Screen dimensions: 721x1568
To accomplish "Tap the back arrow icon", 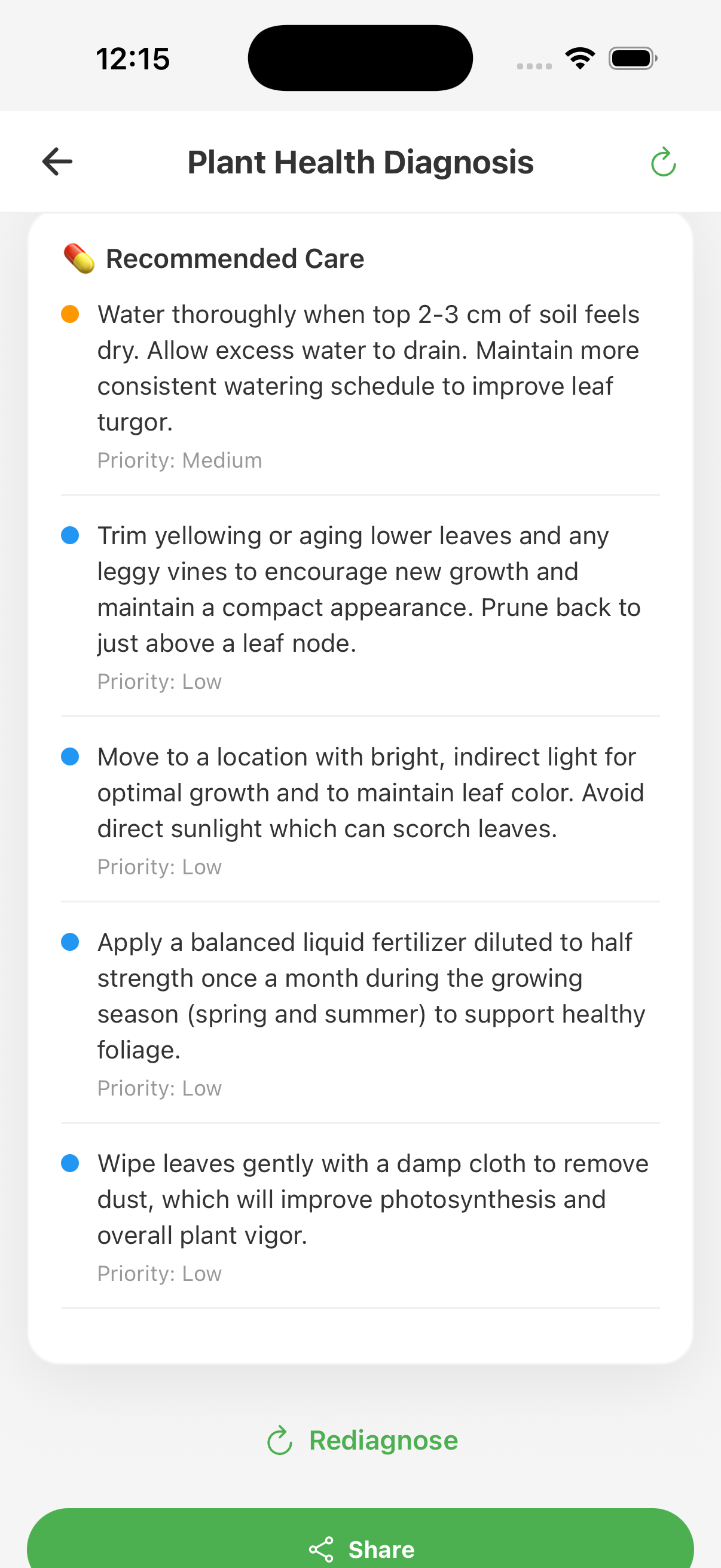I will (x=57, y=162).
